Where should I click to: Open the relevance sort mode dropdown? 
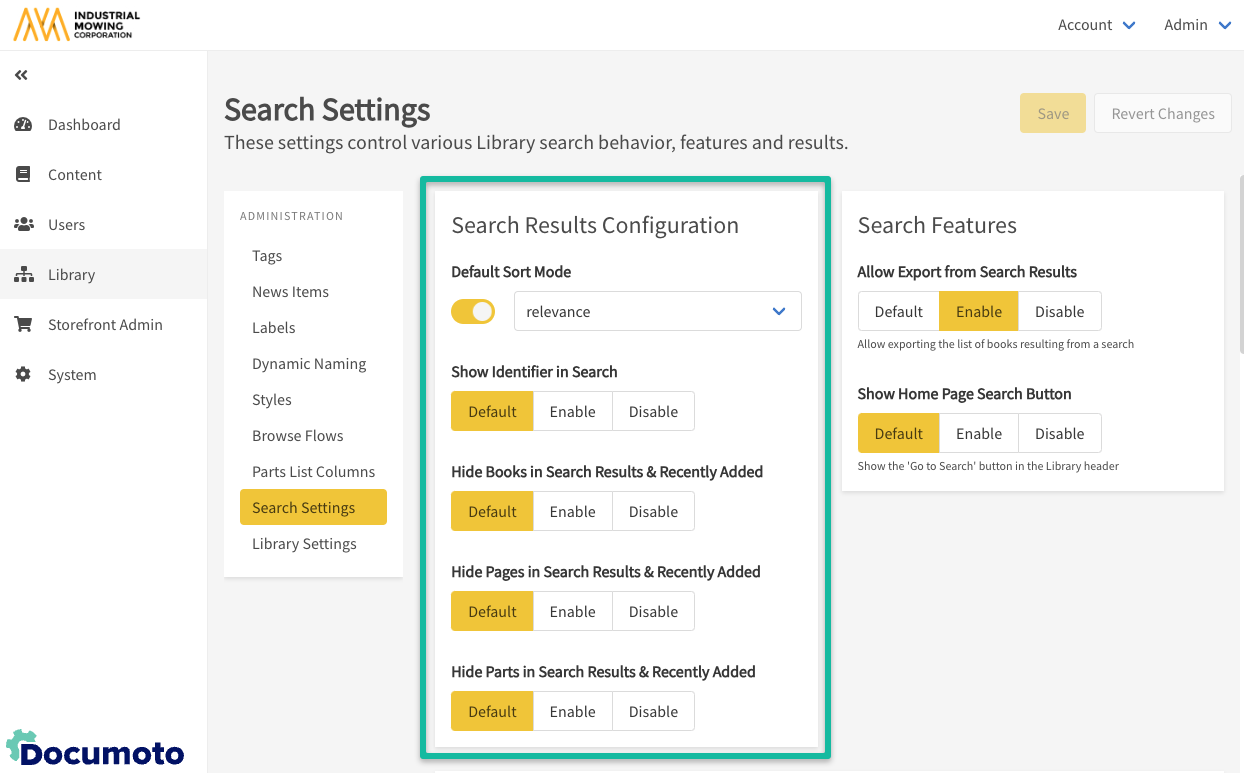(x=657, y=312)
